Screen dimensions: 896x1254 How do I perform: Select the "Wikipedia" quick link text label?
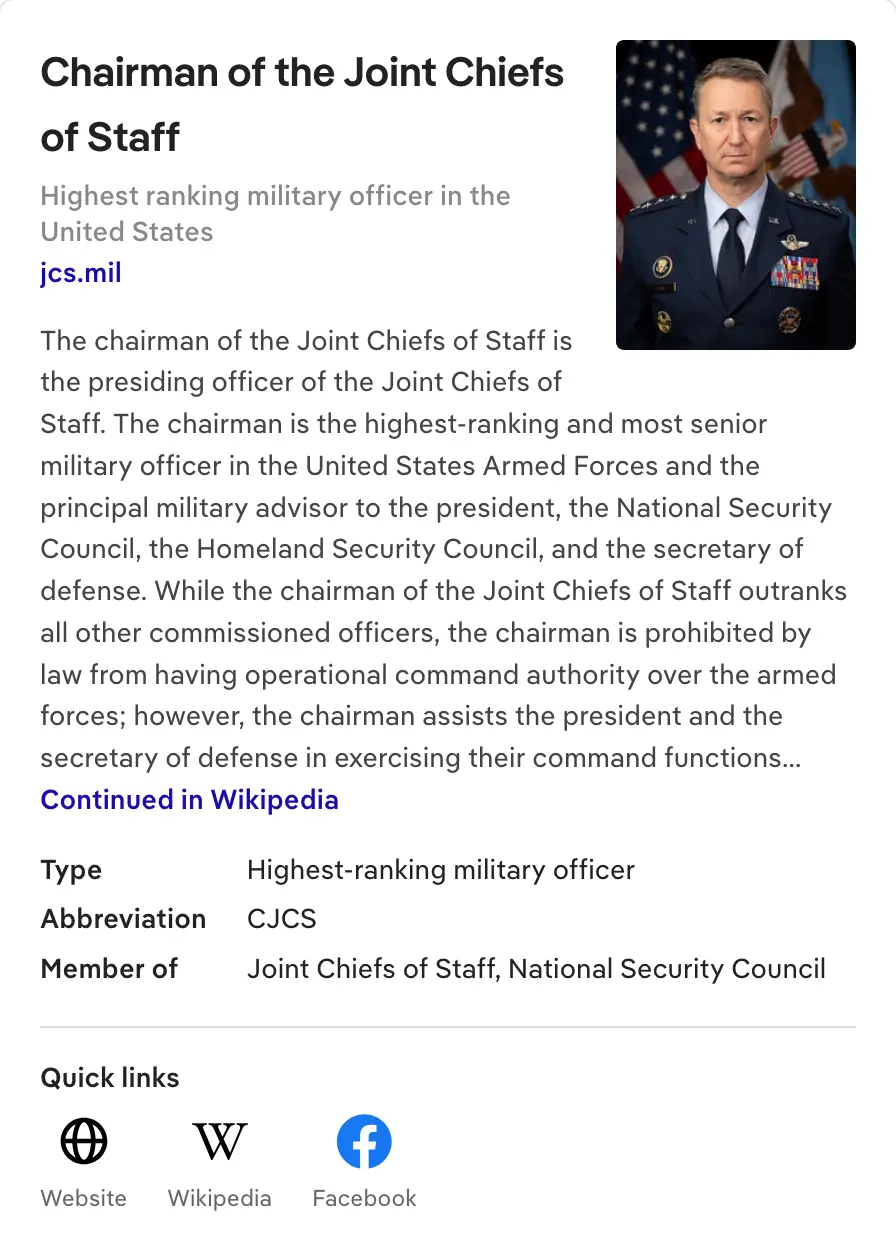[x=219, y=1198]
